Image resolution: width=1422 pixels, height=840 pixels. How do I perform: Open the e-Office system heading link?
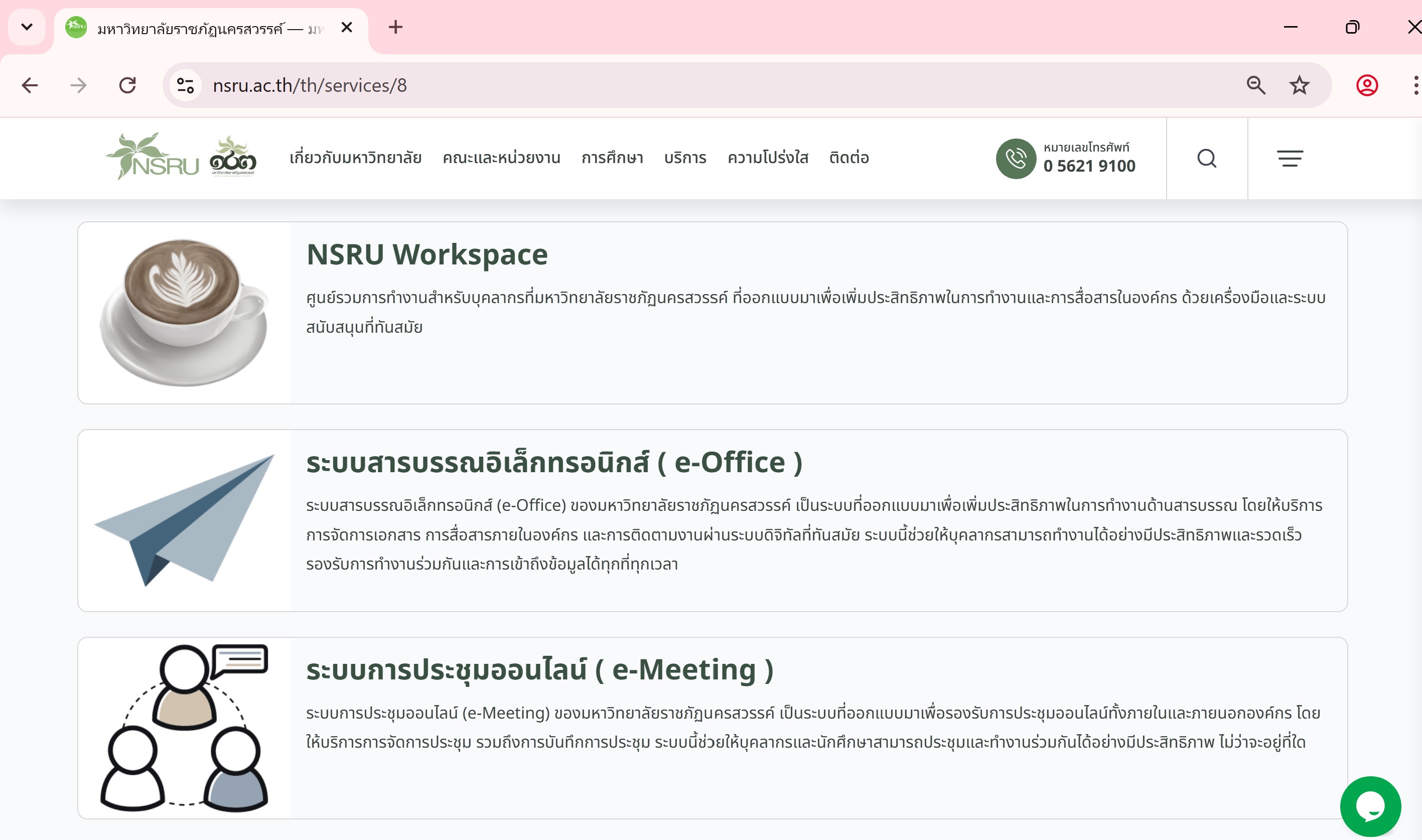554,462
